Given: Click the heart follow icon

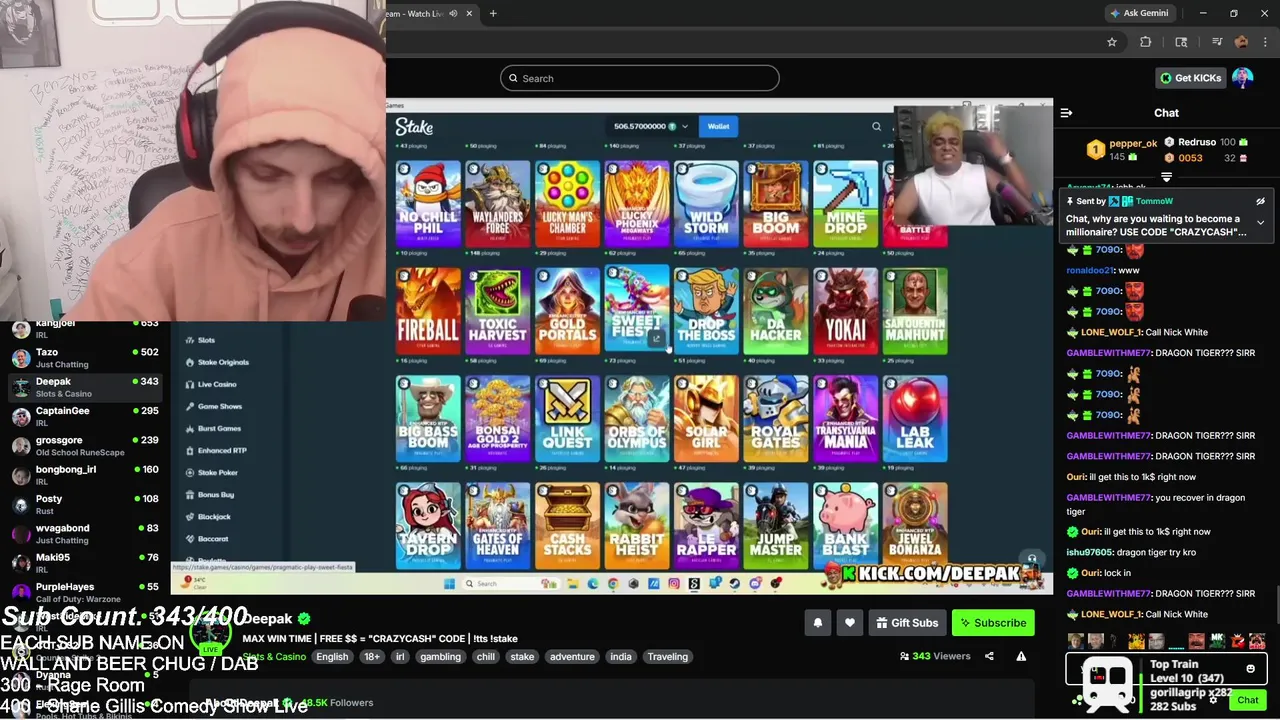Looking at the screenshot, I should tap(849, 623).
